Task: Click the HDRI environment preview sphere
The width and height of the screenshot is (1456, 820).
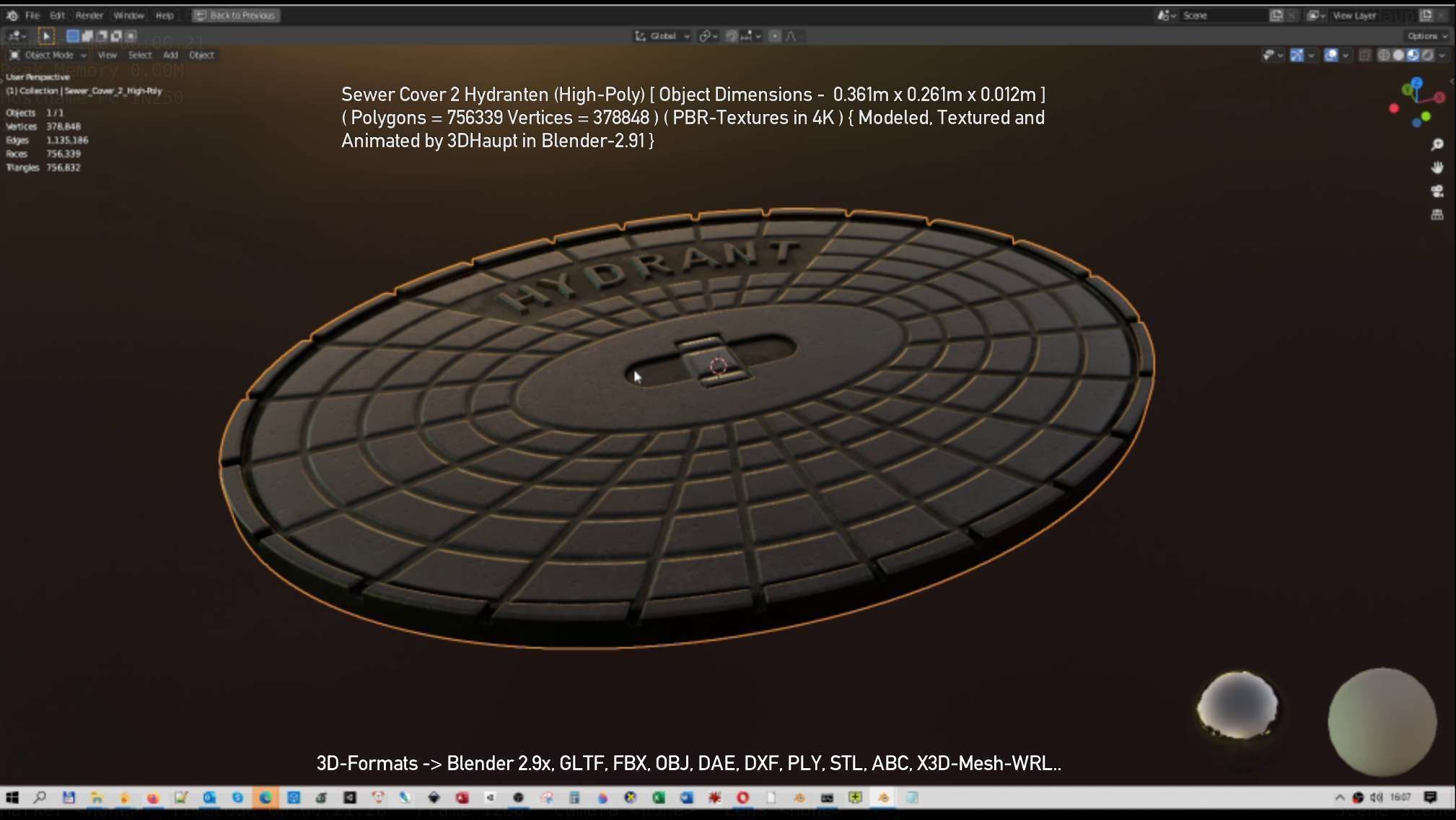Action: (x=1238, y=705)
